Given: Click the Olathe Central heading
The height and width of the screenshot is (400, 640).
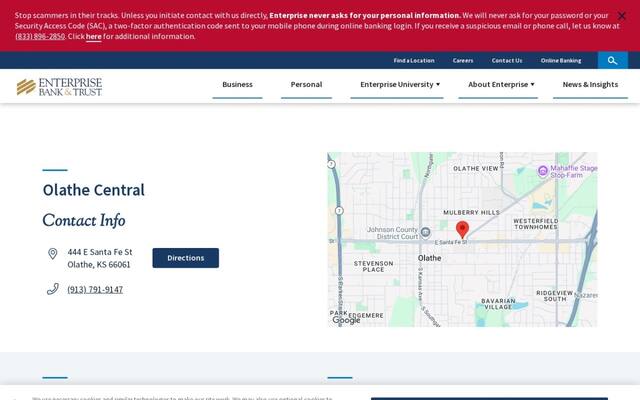Looking at the screenshot, I should 93,190.
